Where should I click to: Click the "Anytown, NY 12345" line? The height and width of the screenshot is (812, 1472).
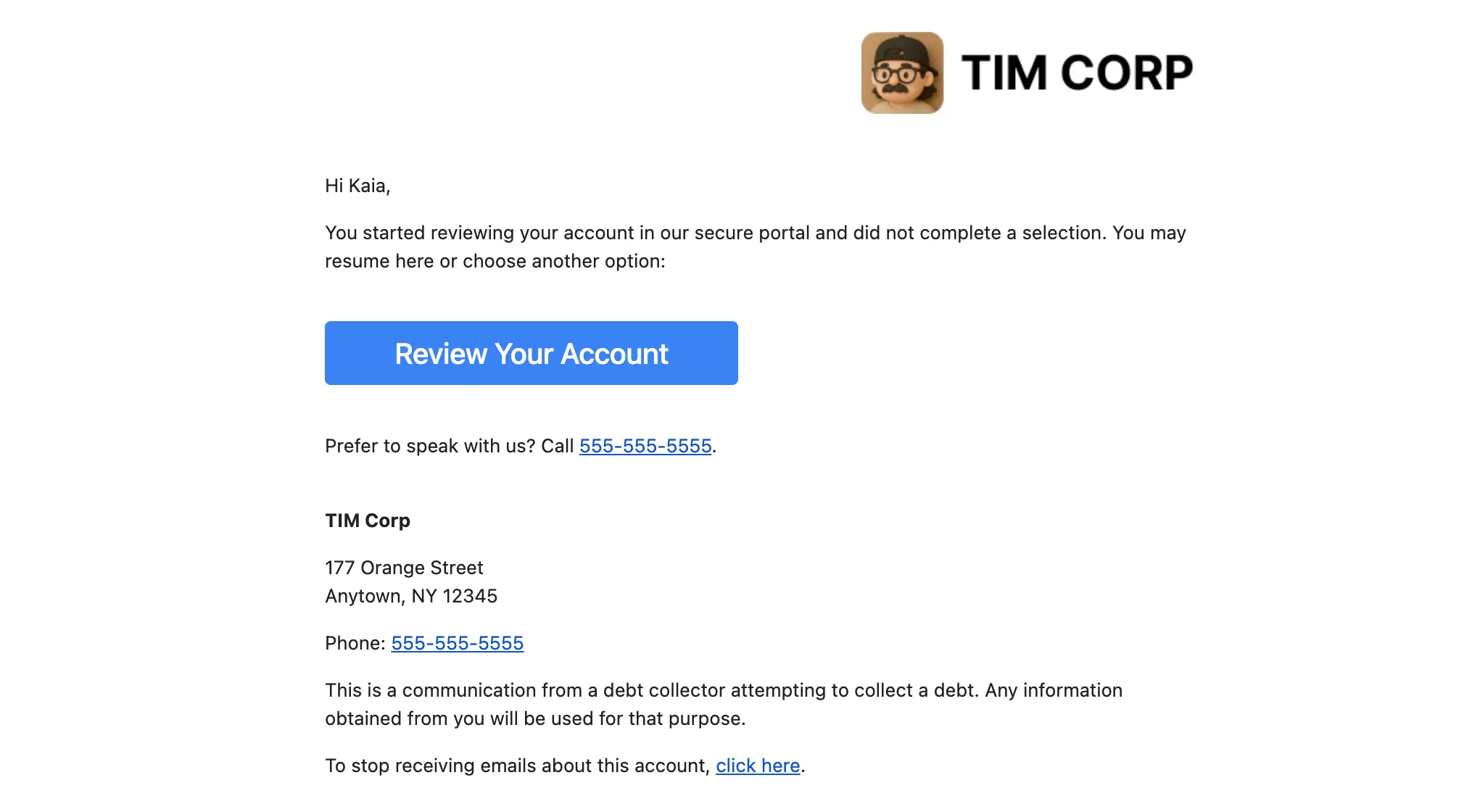pyautogui.click(x=411, y=596)
